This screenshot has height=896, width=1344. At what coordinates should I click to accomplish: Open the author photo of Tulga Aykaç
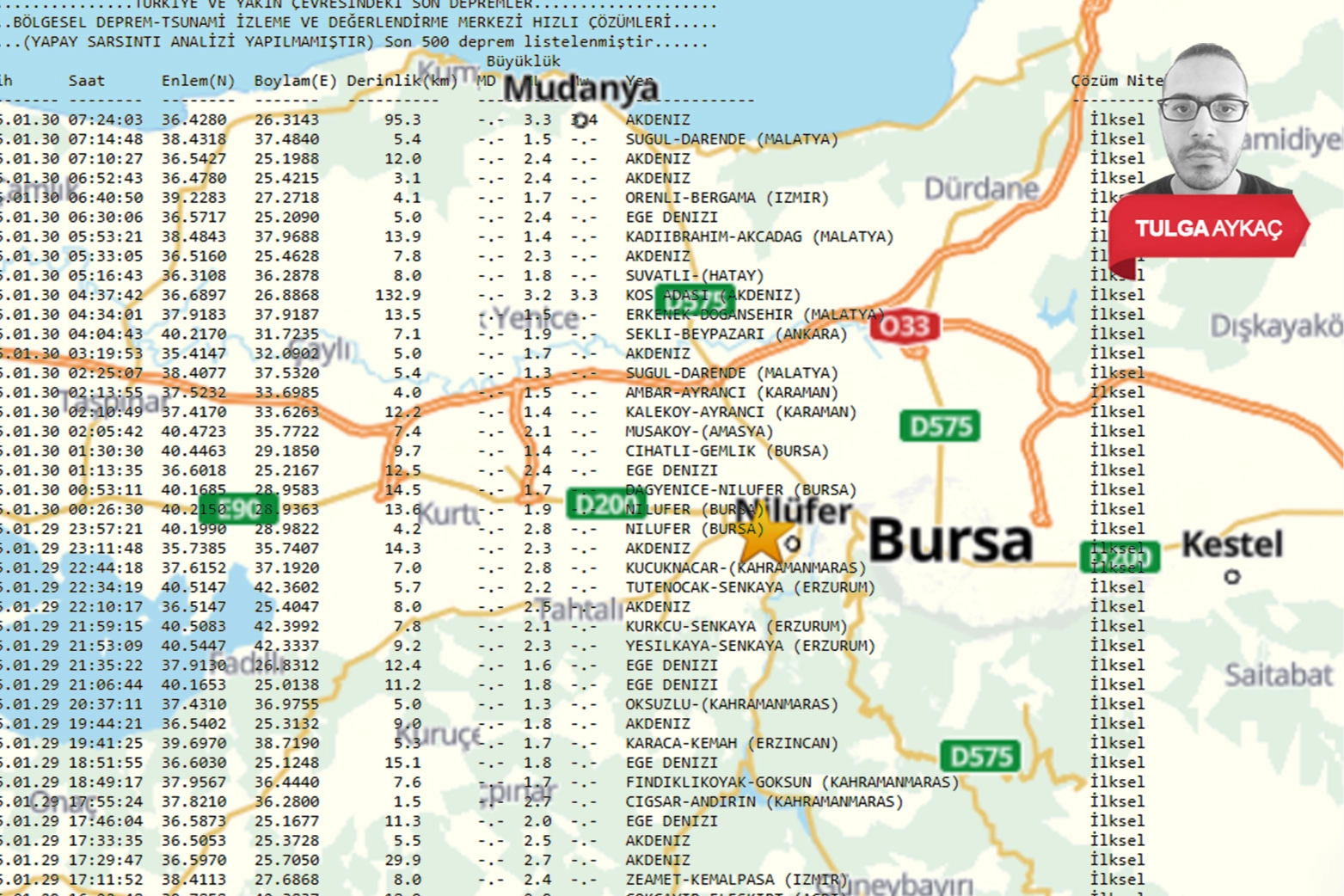point(1204,120)
